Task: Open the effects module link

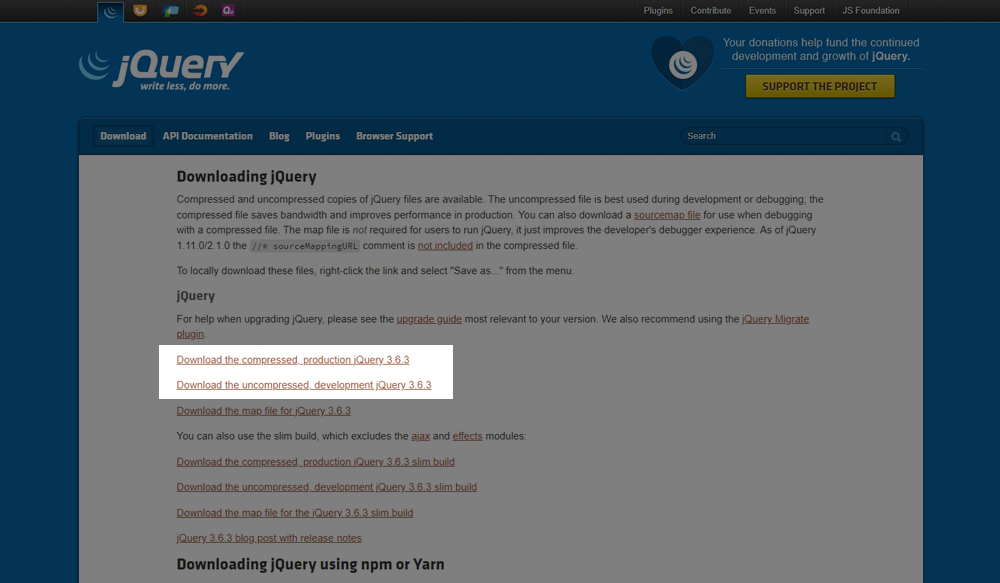Action: (x=467, y=436)
